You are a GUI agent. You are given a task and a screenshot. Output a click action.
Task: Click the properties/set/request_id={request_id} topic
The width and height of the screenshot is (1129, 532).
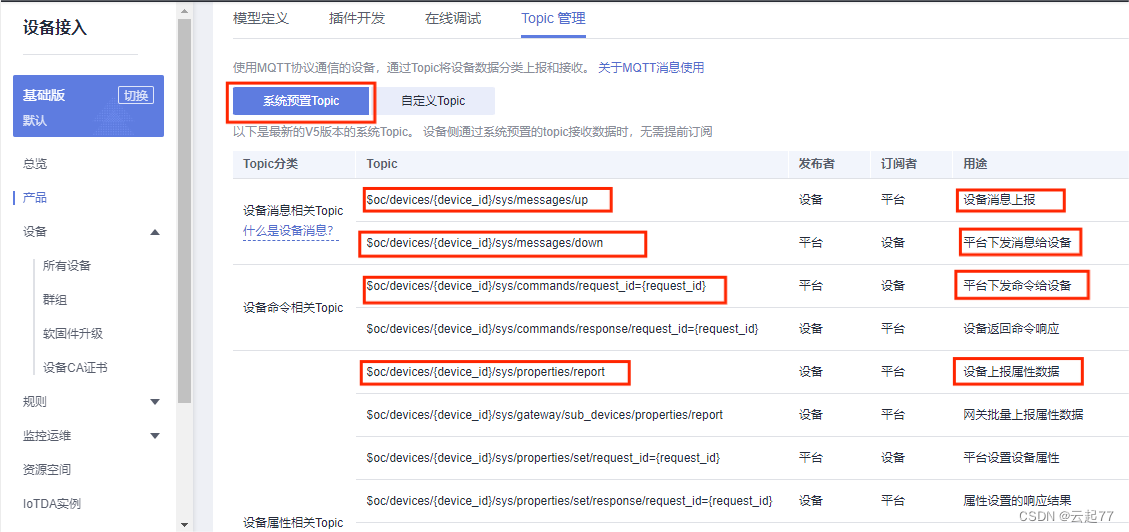tap(544, 458)
